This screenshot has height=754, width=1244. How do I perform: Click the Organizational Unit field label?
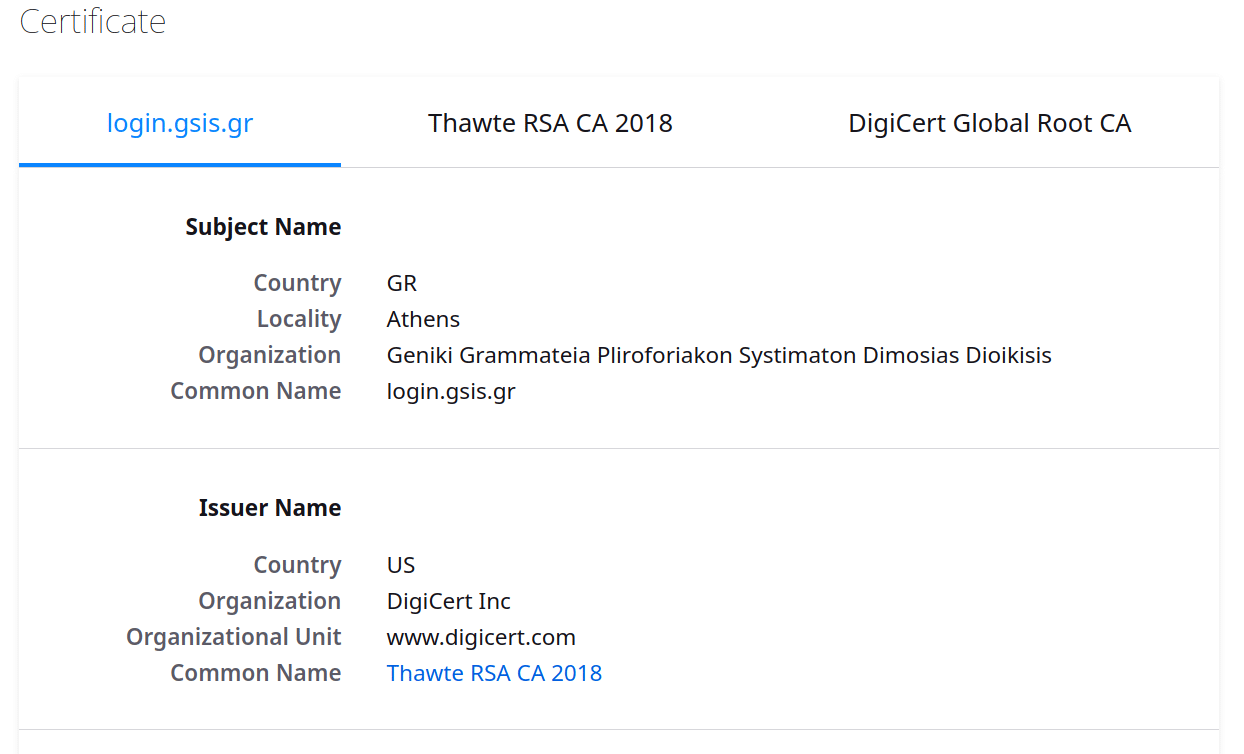click(234, 637)
